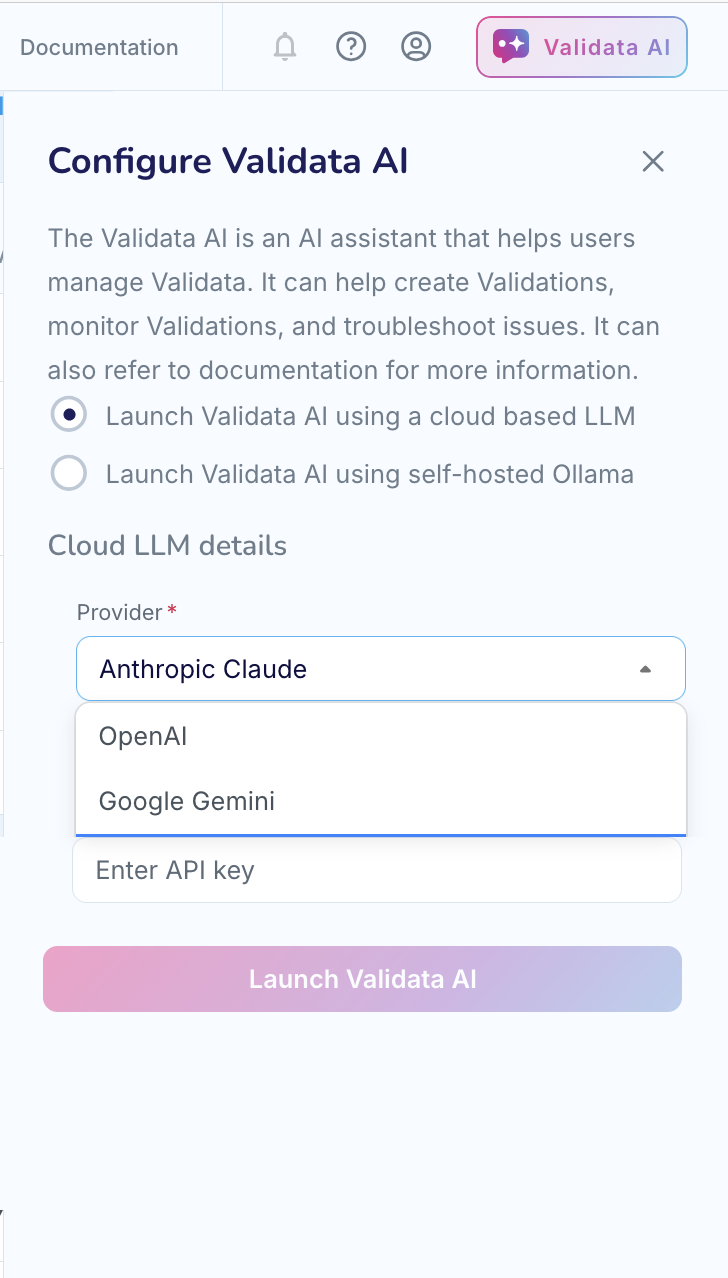Click the user account icon
Image resolution: width=728 pixels, height=1278 pixels.
click(x=416, y=46)
